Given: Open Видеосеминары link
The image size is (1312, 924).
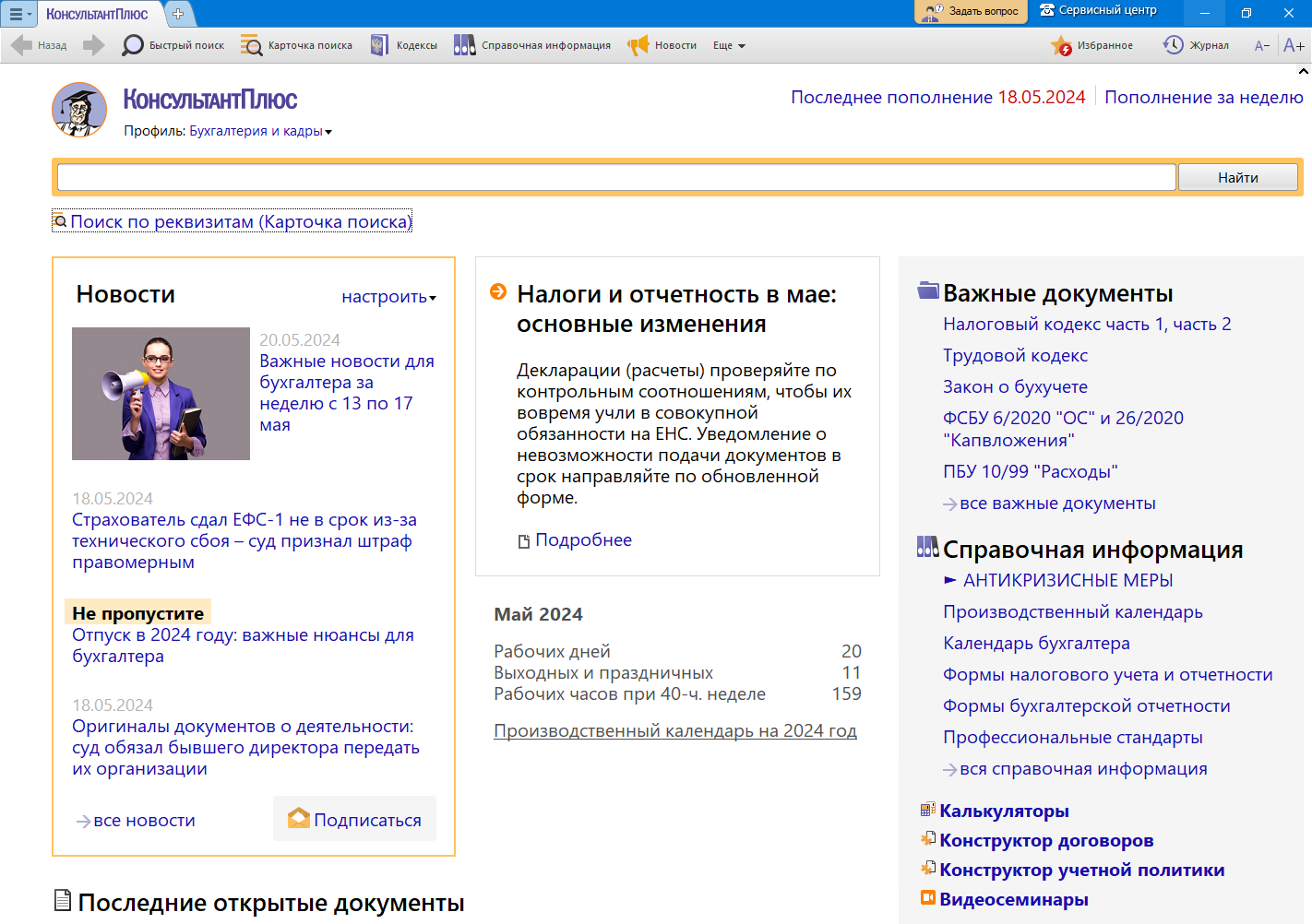Looking at the screenshot, I should point(1014,899).
